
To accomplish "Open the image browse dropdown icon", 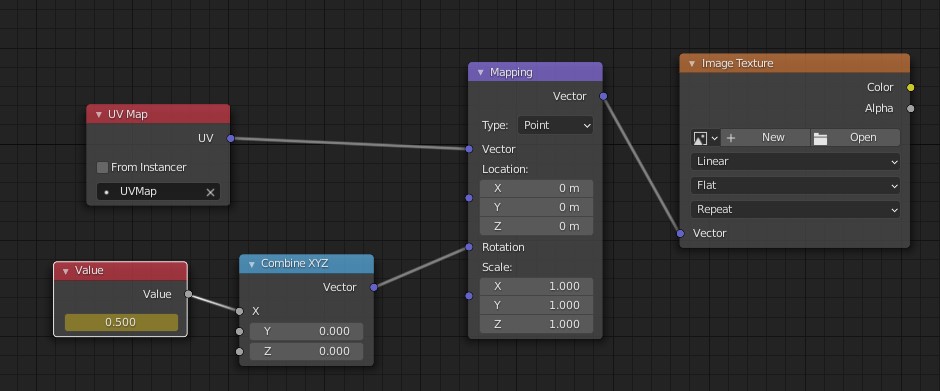I will click(706, 138).
